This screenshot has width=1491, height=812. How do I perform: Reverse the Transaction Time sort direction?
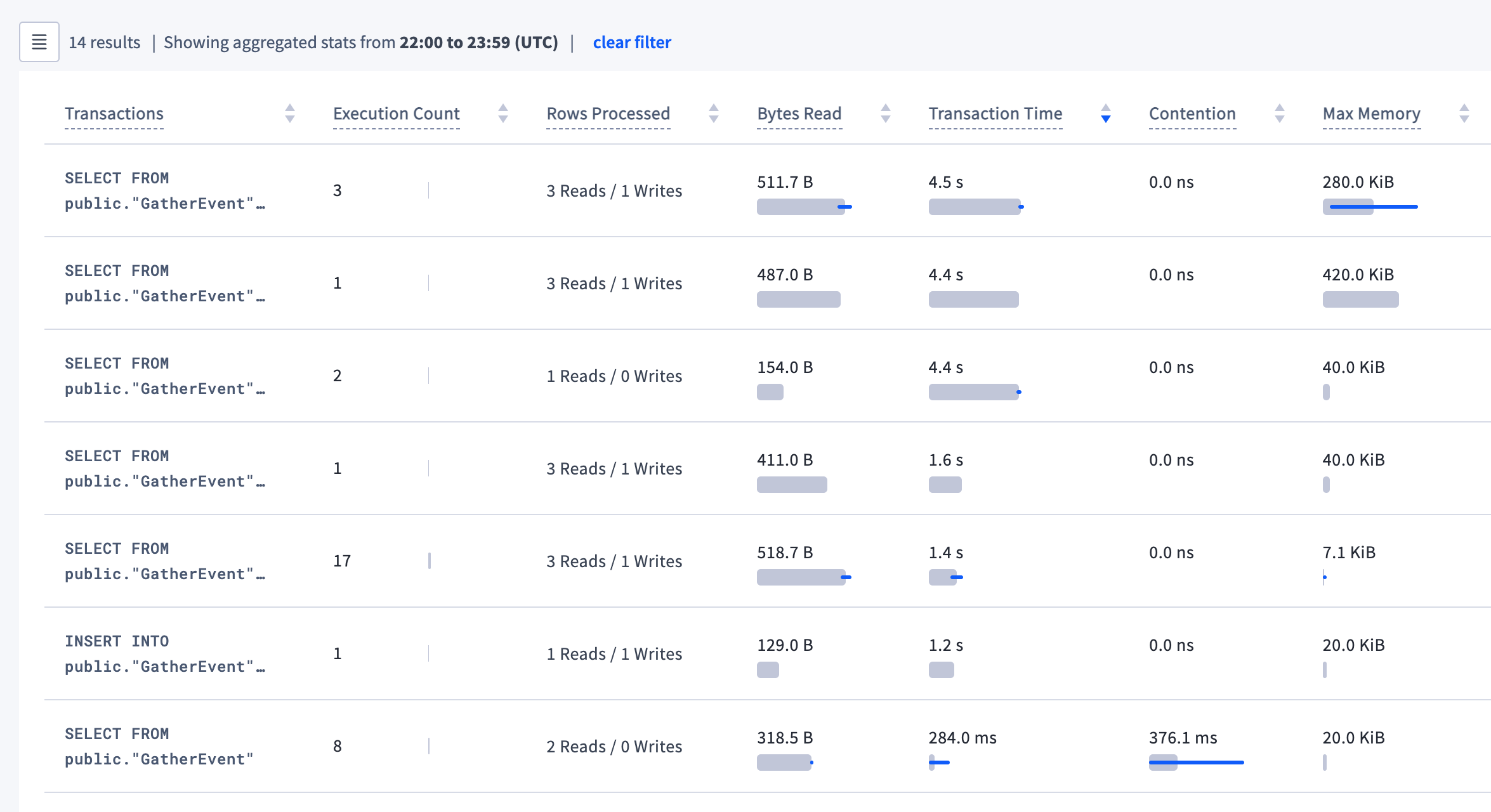click(1106, 114)
